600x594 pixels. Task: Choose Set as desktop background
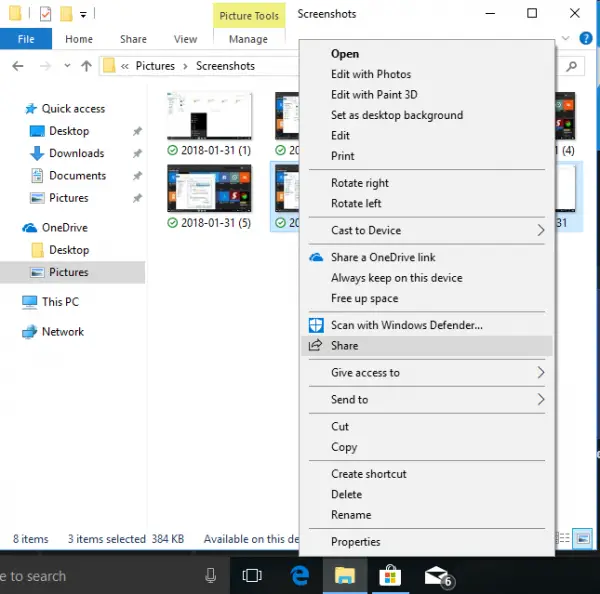[x=397, y=115]
